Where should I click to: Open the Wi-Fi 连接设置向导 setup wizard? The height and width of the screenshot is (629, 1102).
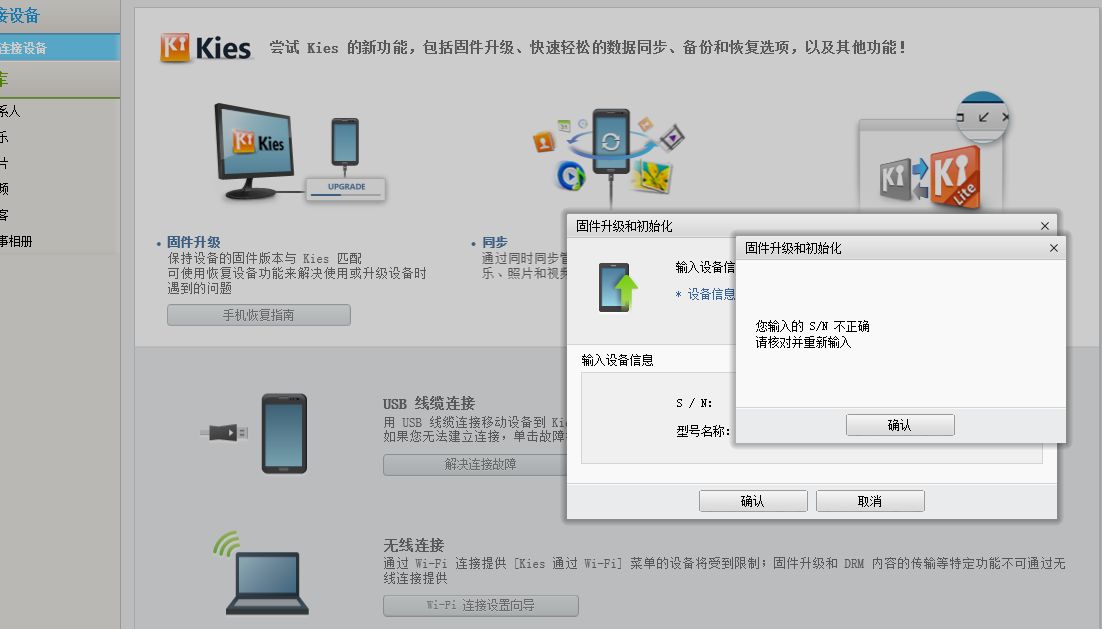[481, 605]
